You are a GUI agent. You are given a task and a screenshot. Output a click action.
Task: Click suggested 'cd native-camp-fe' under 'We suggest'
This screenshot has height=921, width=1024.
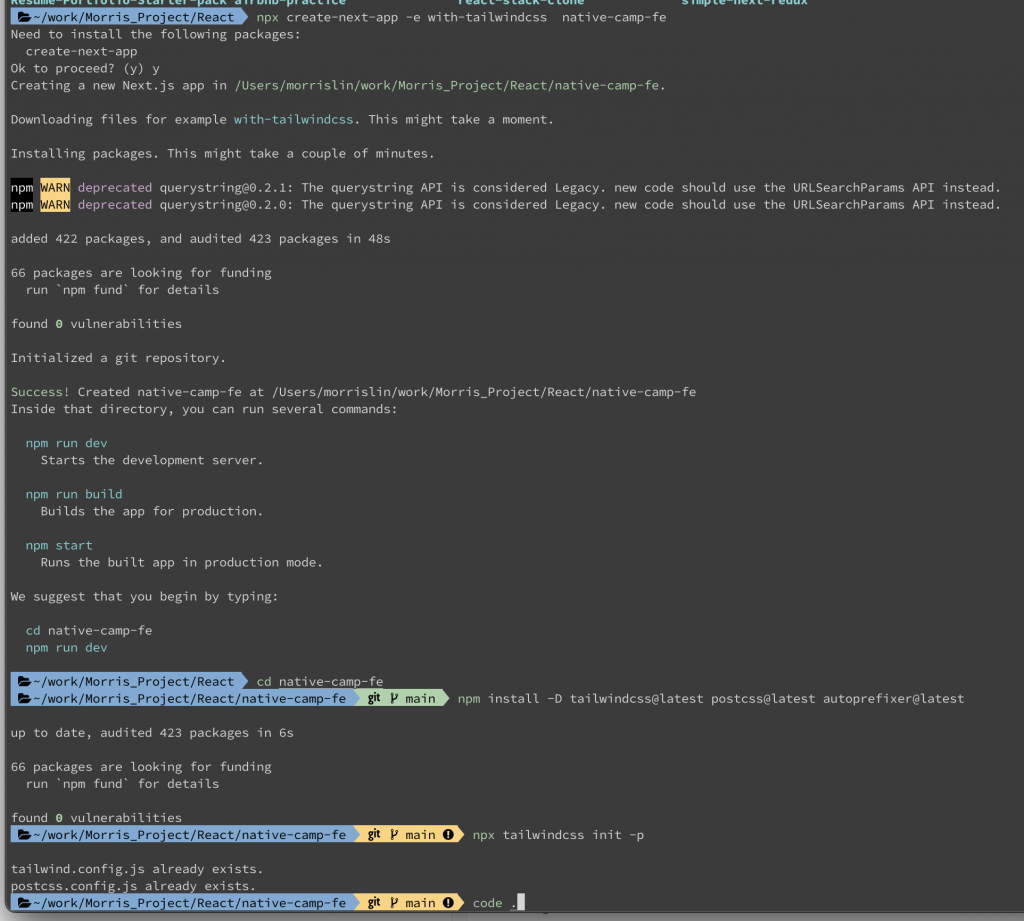(89, 630)
